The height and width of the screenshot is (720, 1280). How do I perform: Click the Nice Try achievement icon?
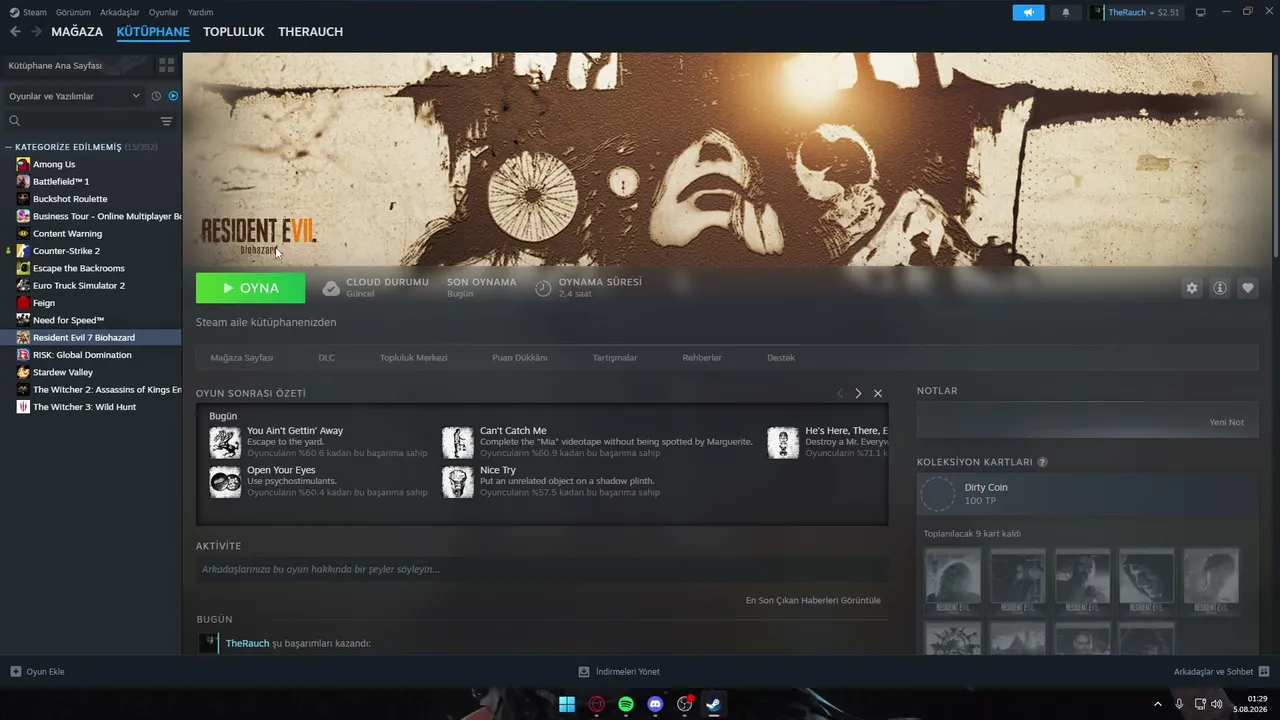click(458, 482)
